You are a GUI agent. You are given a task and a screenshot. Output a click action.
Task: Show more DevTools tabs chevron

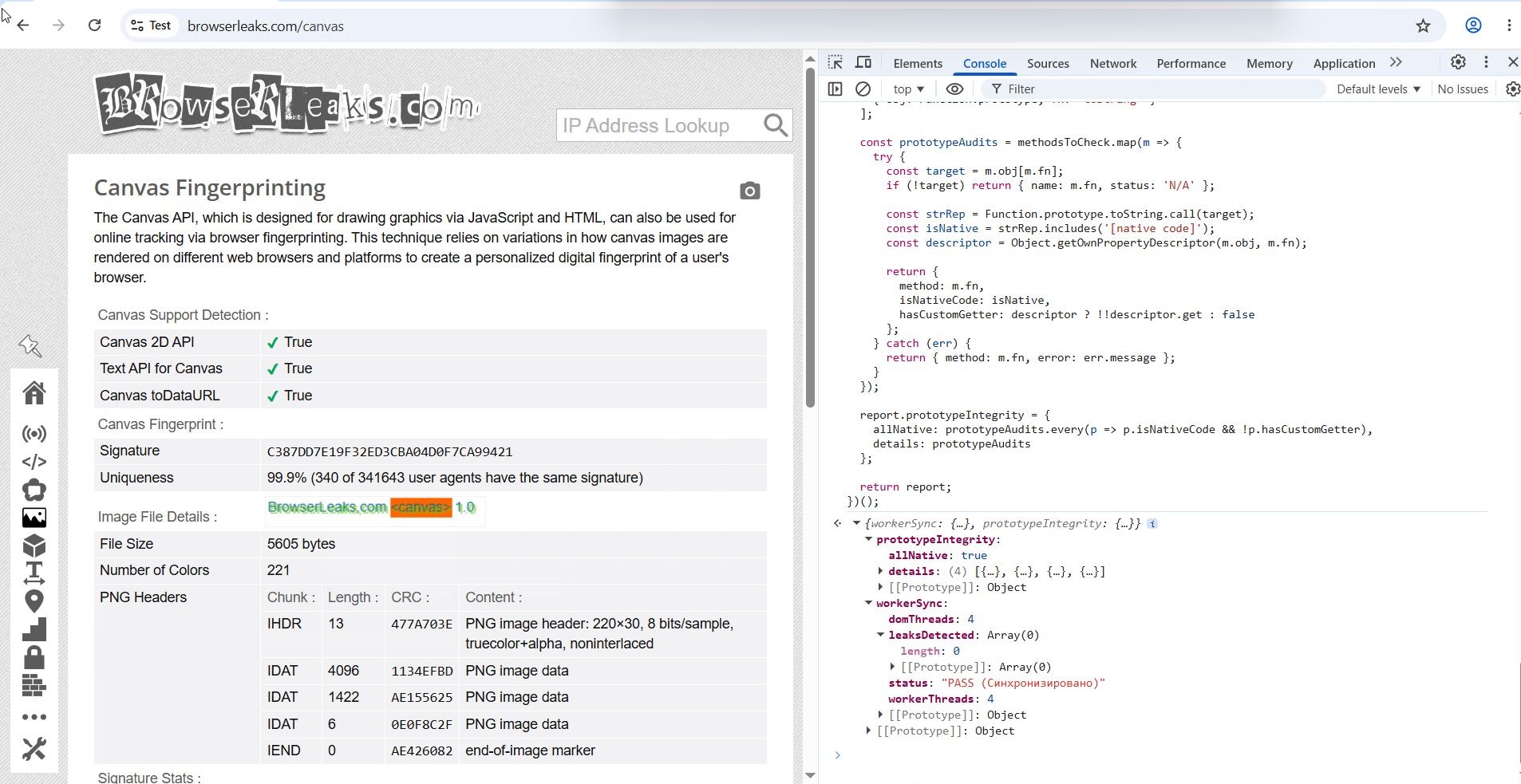coord(1396,62)
